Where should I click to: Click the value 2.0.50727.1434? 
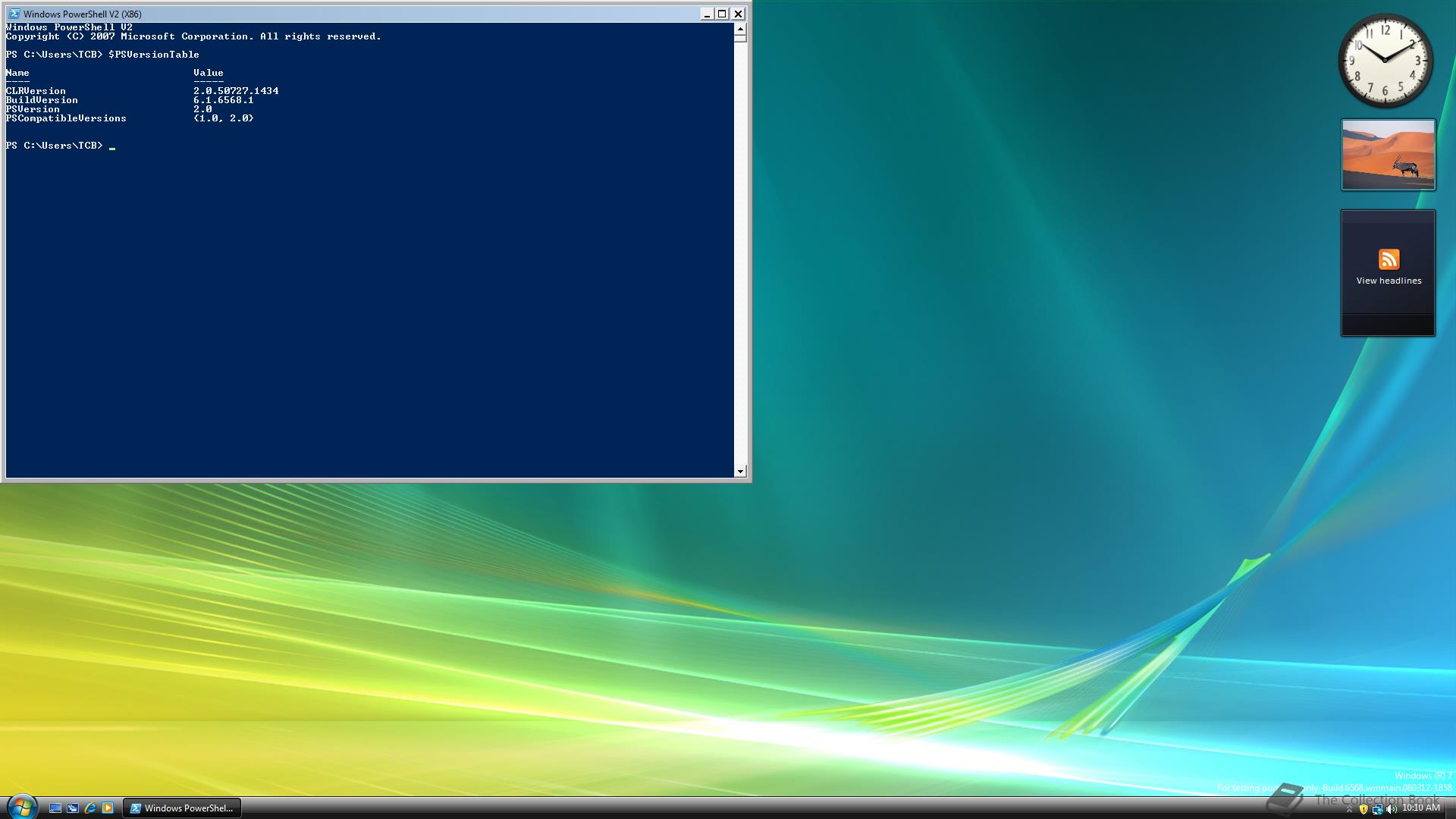click(236, 91)
